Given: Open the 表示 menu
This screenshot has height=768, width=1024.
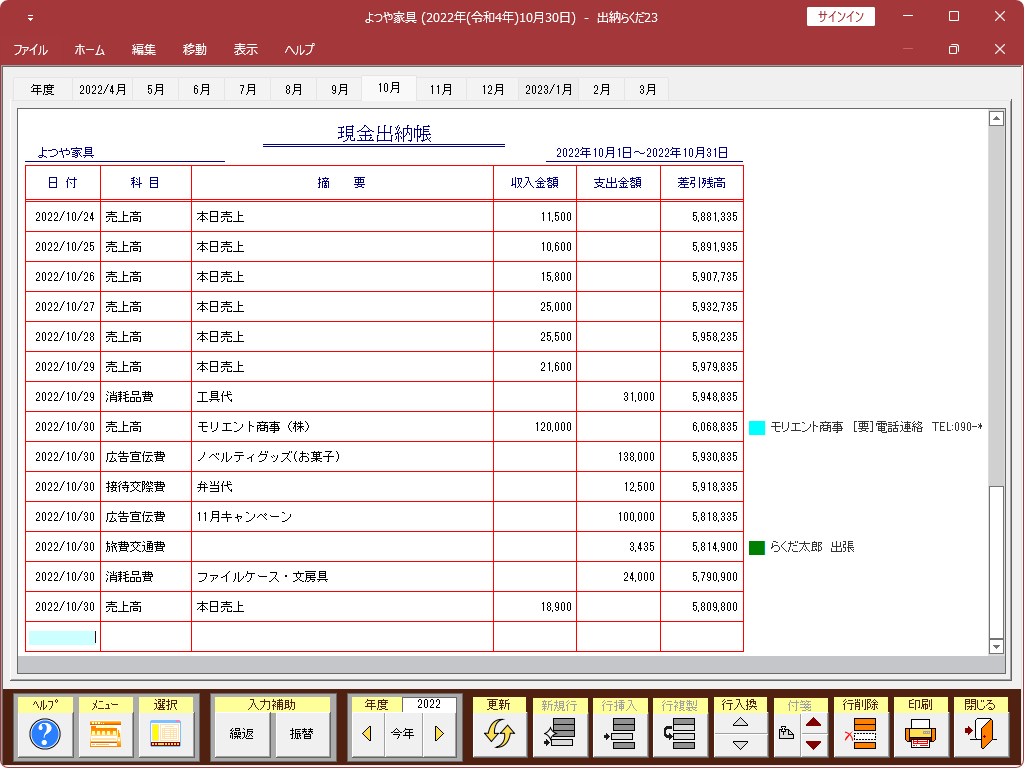Looking at the screenshot, I should [x=246, y=50].
